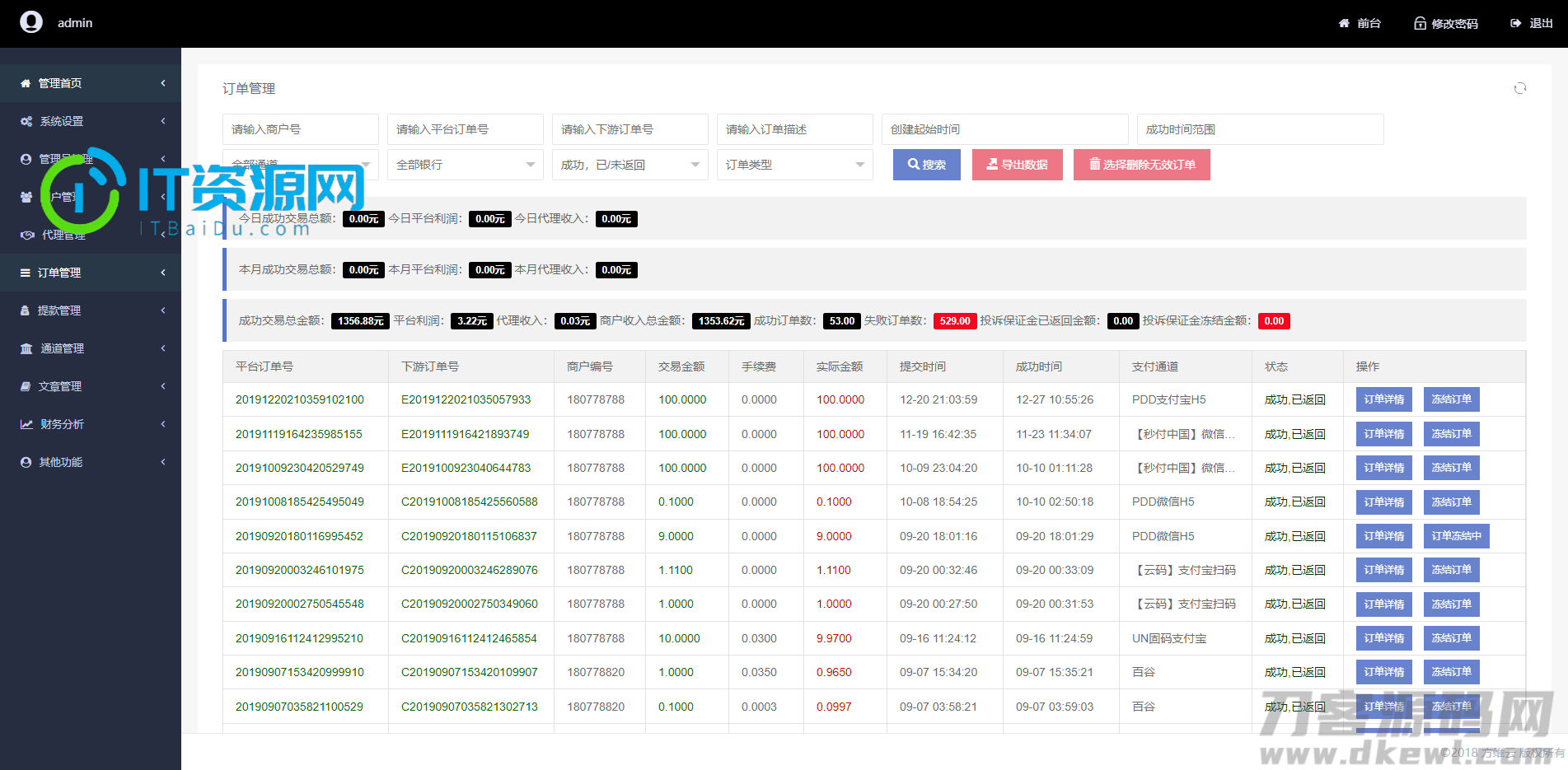1568x770 pixels.
Task: Focus the 请输入平台订单号 input field
Action: coord(466,129)
